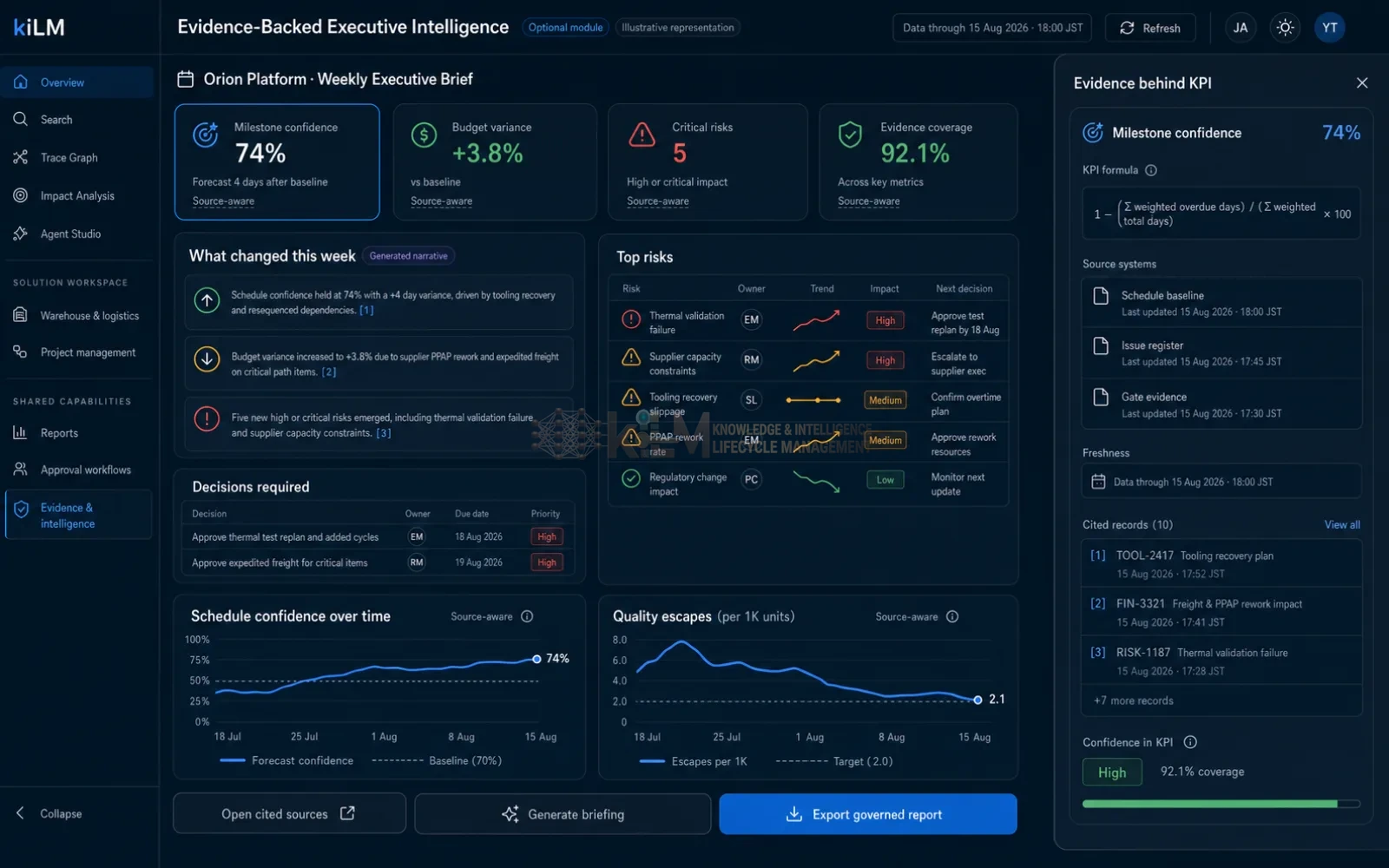The height and width of the screenshot is (868, 1389).
Task: Go to Trace Graph
Action: (78, 158)
